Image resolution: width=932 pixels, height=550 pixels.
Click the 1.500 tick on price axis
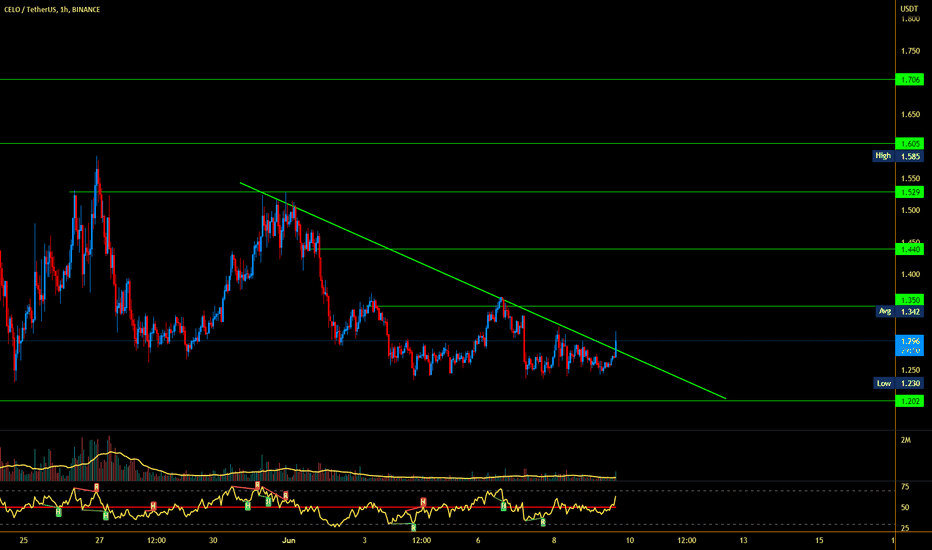pyautogui.click(x=910, y=210)
